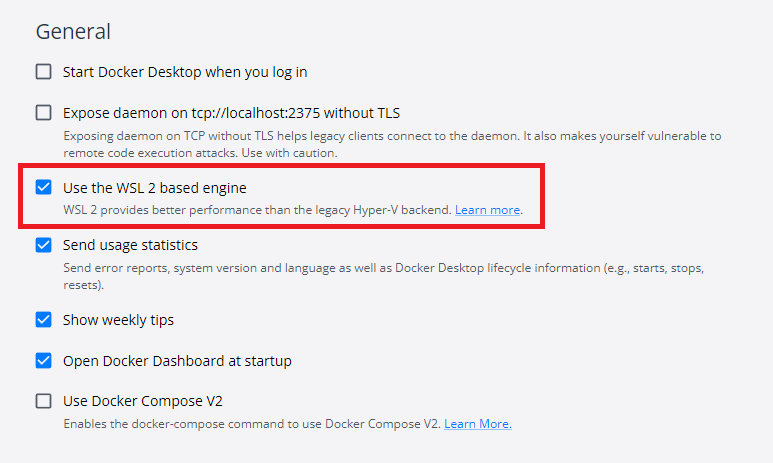Open the WSL 2 Learn more link
Viewport: 773px width, 463px height.
coord(487,210)
